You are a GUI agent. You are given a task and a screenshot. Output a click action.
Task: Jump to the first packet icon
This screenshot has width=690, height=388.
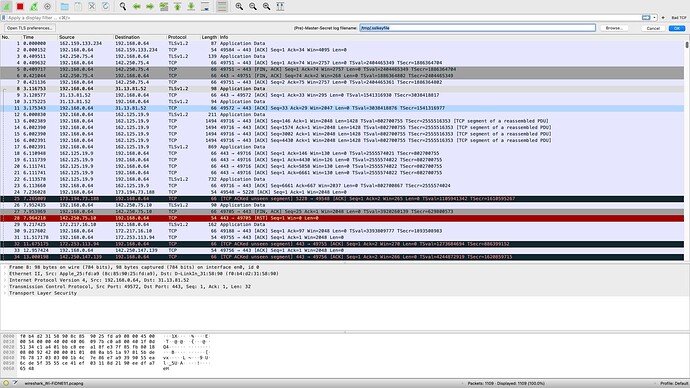tap(177, 6)
